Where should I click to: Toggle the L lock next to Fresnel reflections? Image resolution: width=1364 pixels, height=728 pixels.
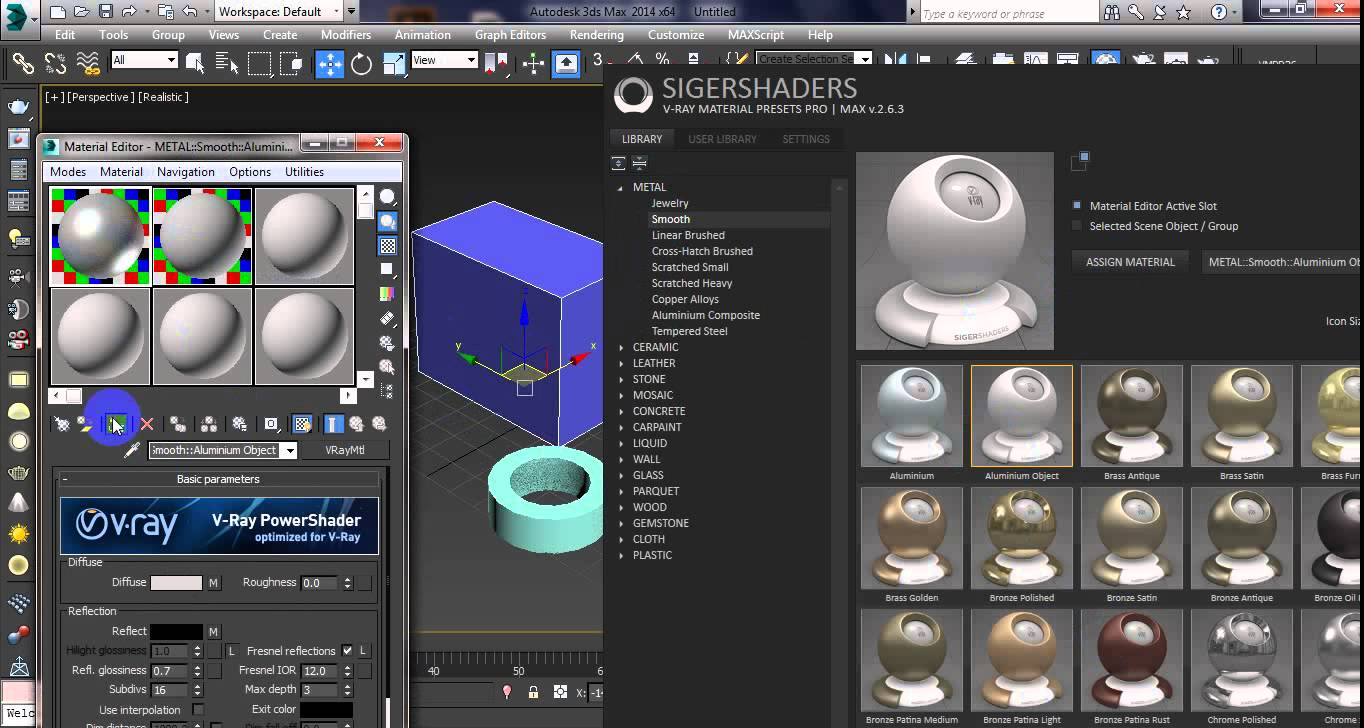click(x=364, y=651)
